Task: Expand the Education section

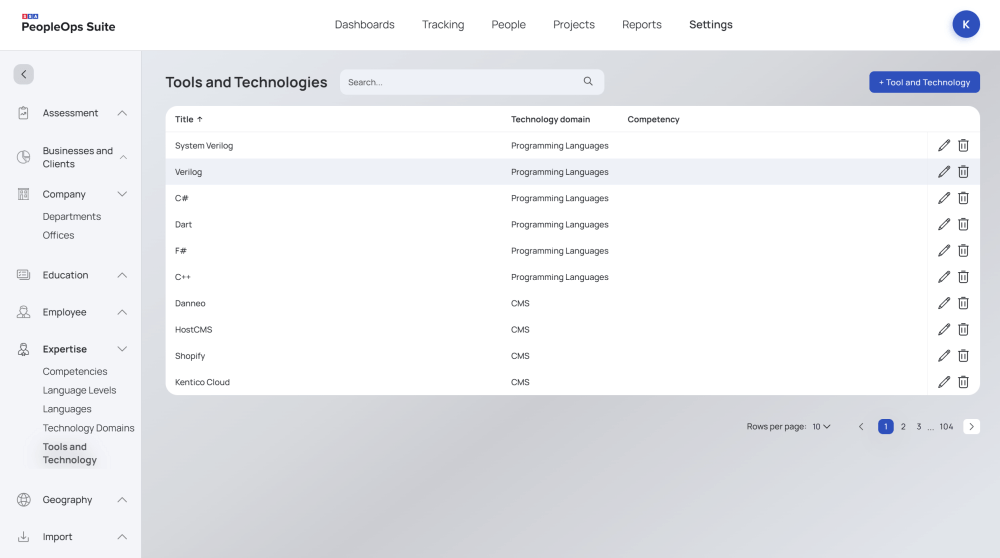Action: tap(122, 275)
